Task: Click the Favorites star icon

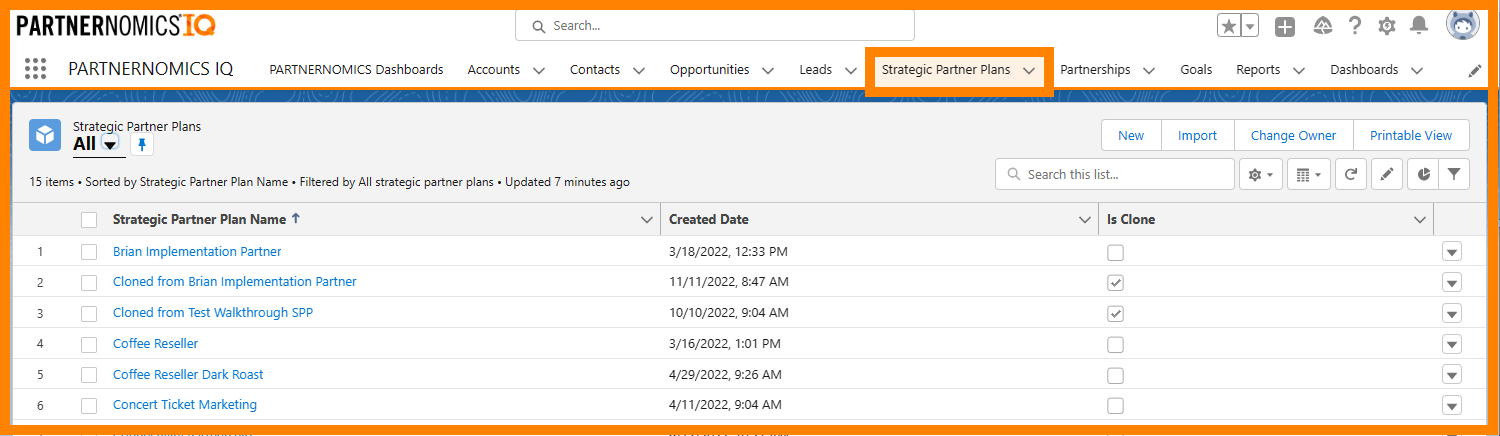Action: [1228, 26]
